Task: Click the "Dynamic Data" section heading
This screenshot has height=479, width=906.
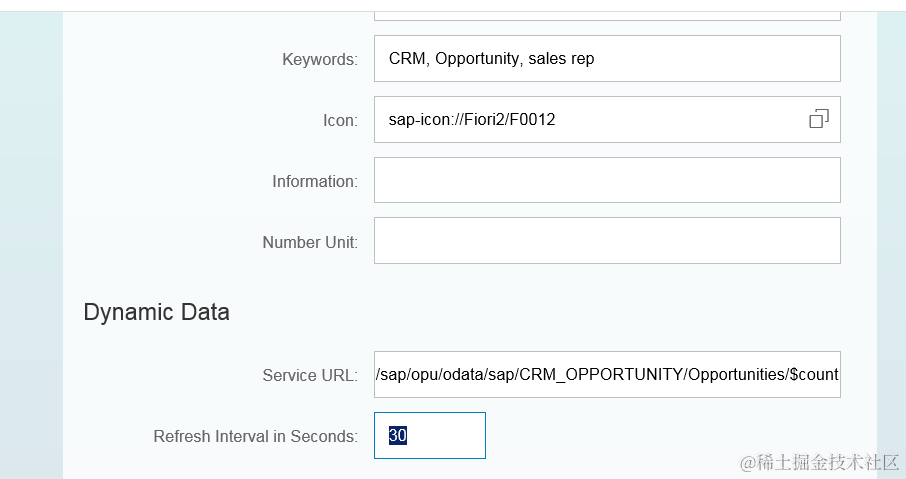Action: click(x=156, y=312)
